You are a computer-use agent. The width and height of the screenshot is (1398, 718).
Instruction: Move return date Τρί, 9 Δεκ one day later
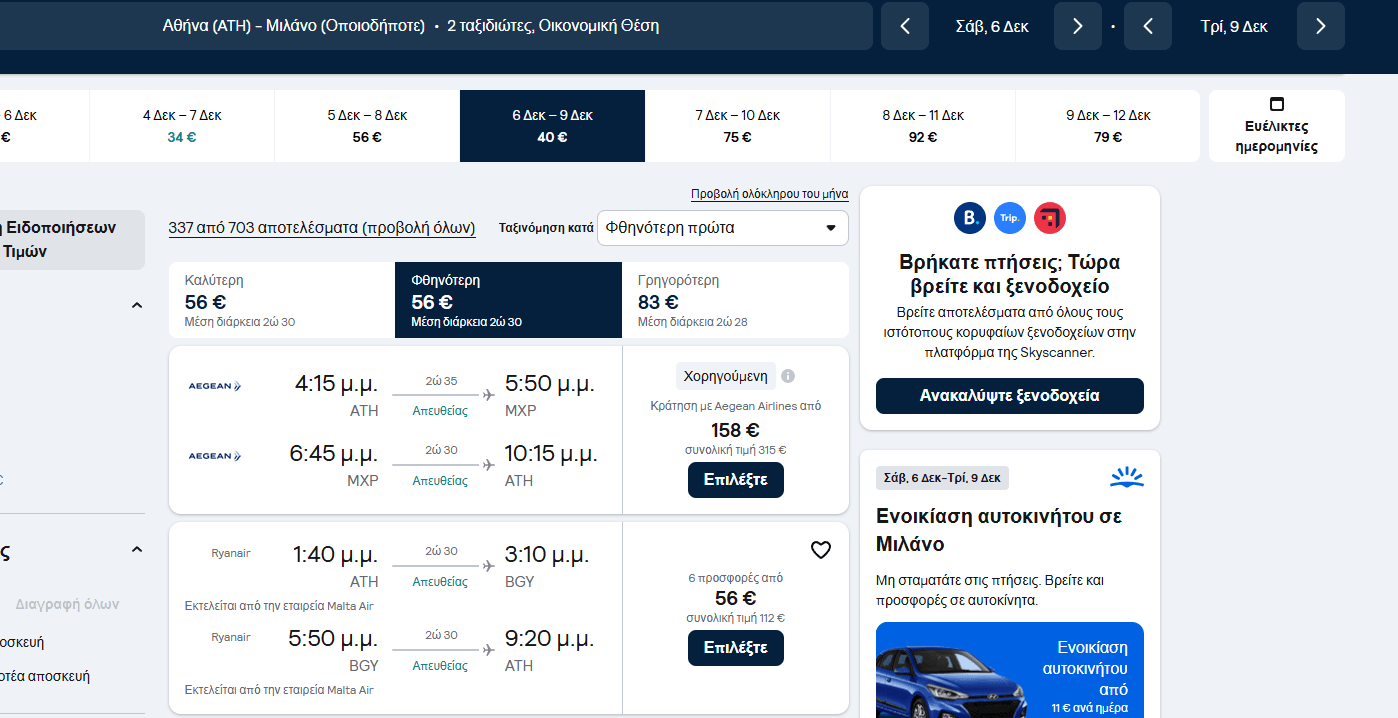pyautogui.click(x=1320, y=26)
